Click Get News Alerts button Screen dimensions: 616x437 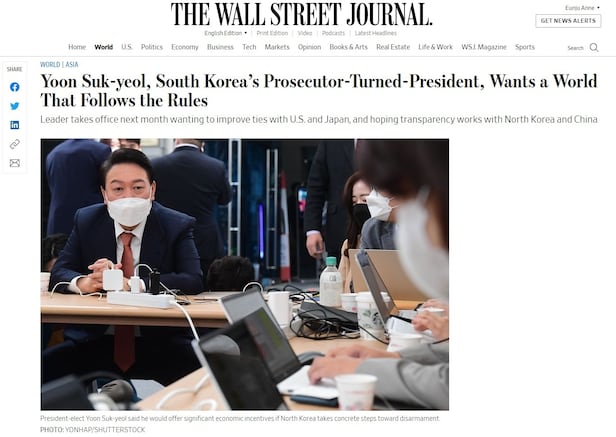(568, 21)
